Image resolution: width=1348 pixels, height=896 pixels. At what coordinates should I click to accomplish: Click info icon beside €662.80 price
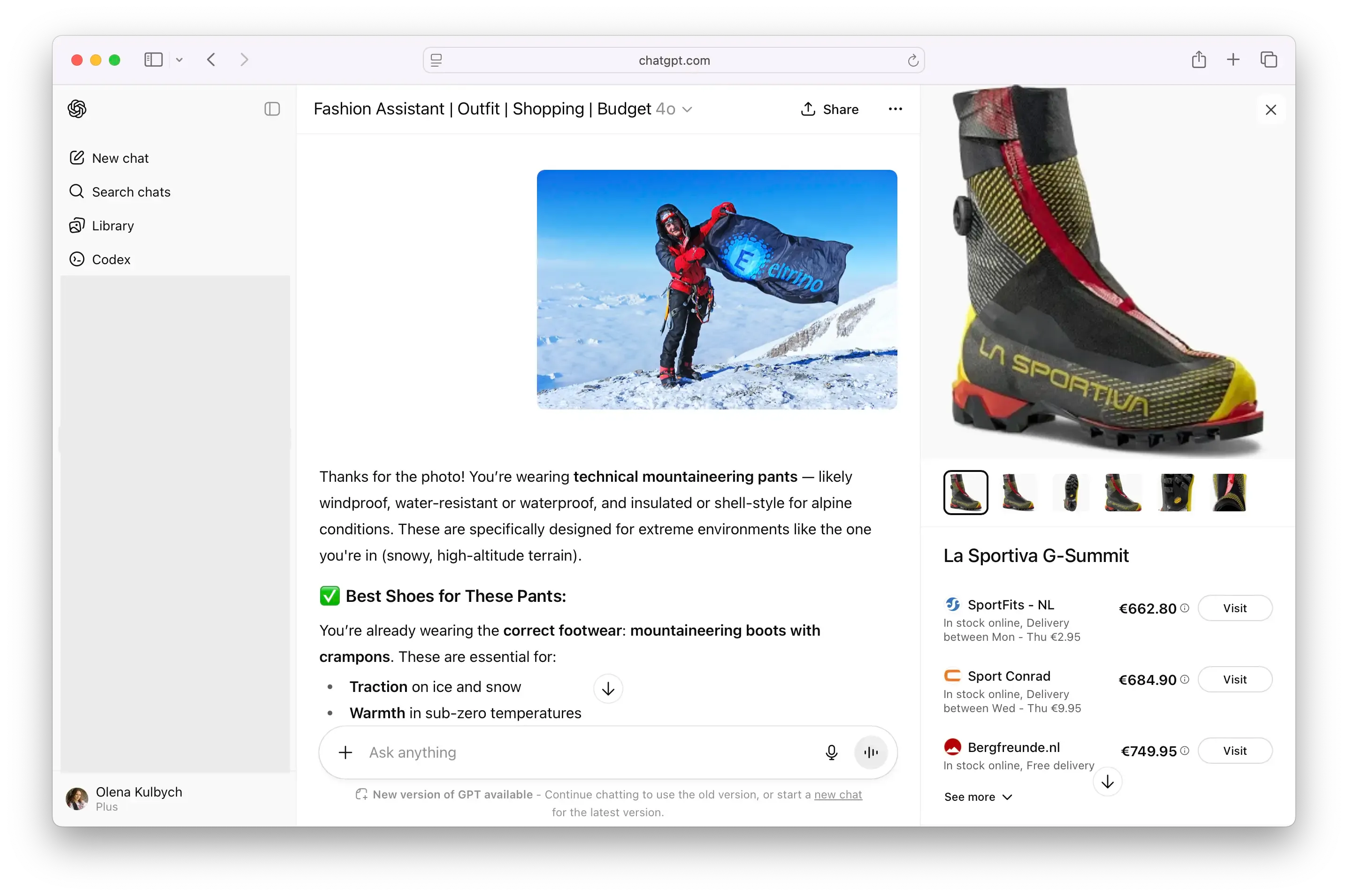[x=1185, y=608]
